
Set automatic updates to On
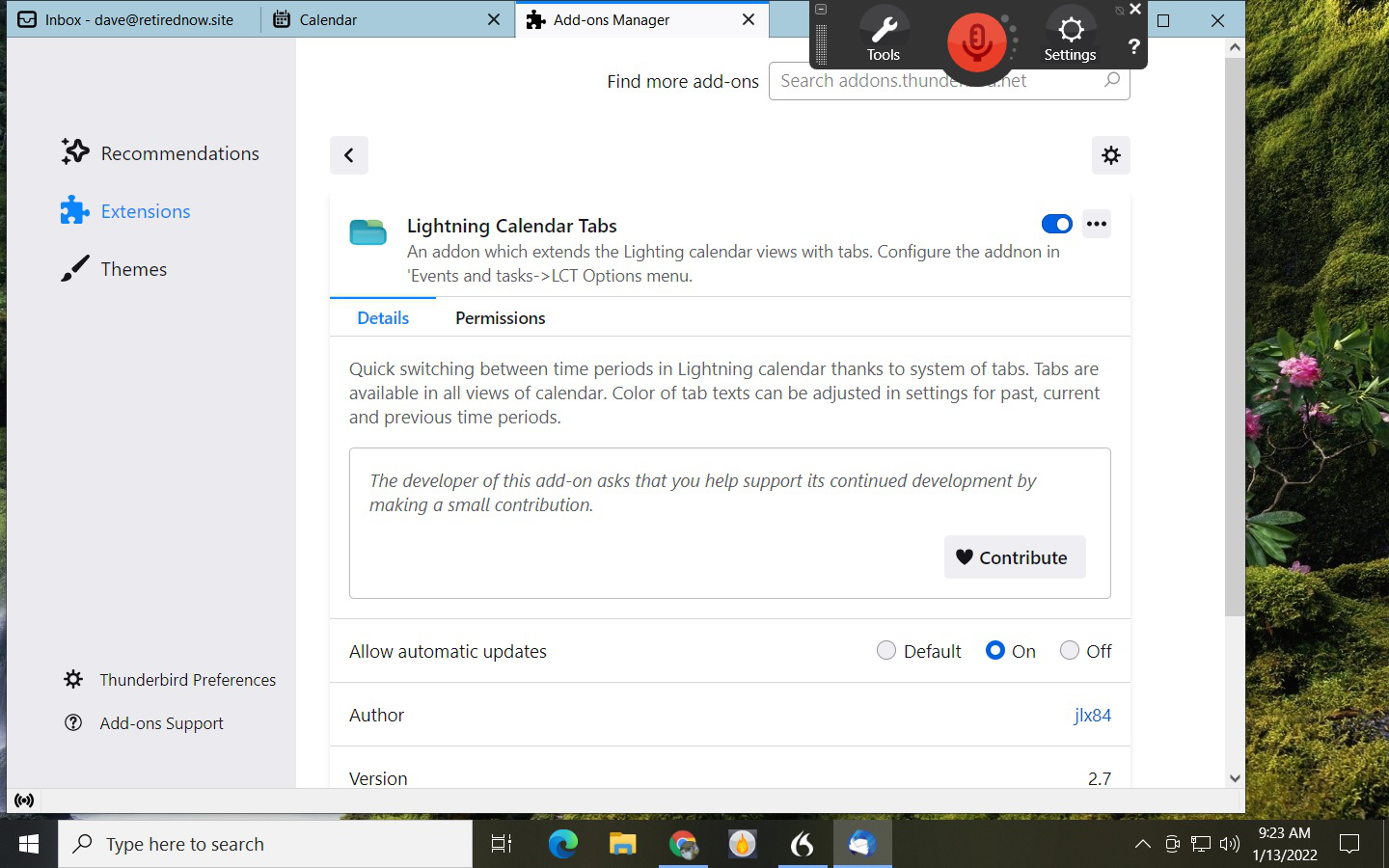(x=995, y=651)
